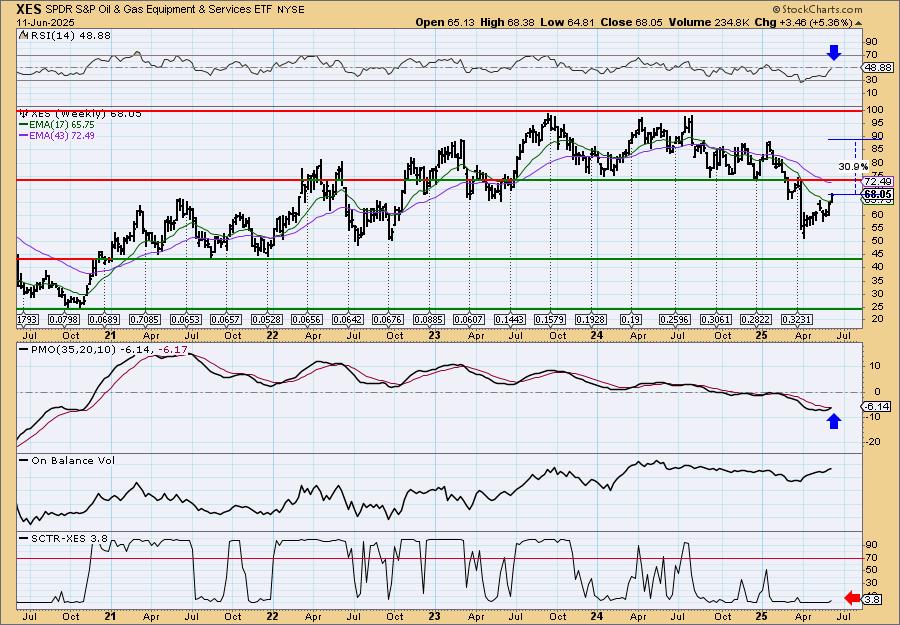The height and width of the screenshot is (625, 900).
Task: Click the 0.0798 dividend value
Action: (x=64, y=320)
